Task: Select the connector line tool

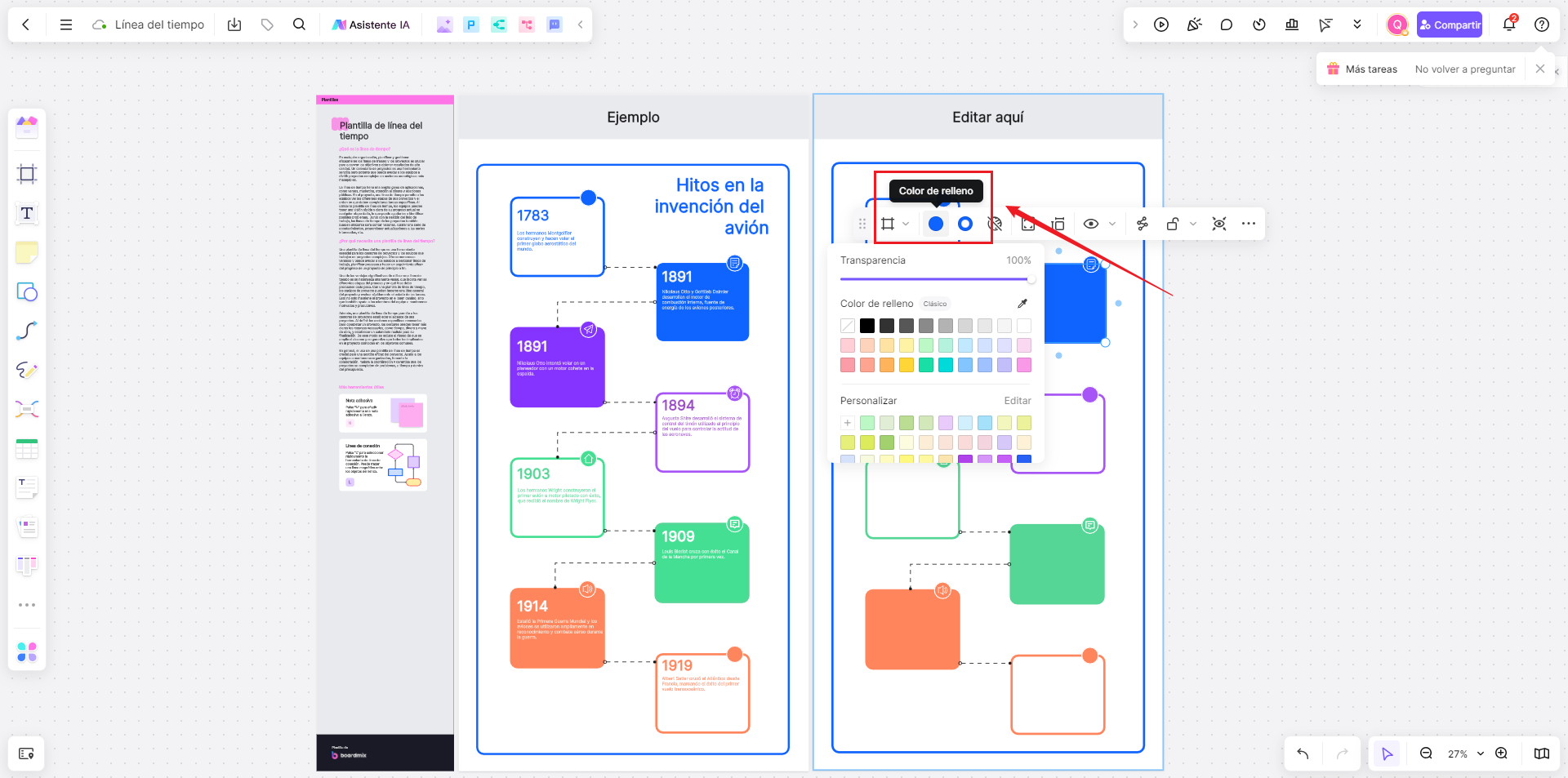Action: 27,331
